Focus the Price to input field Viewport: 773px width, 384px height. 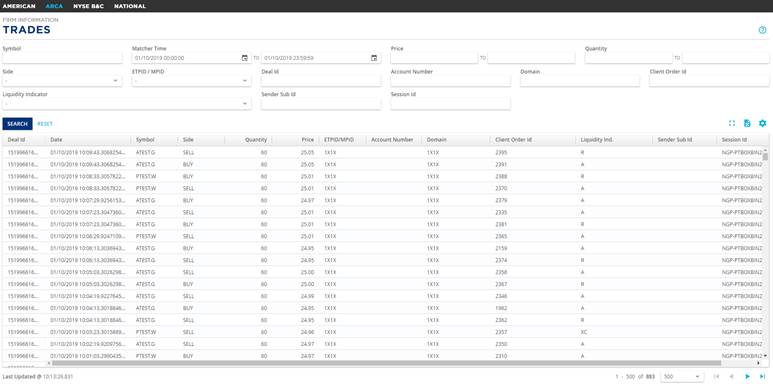point(531,58)
